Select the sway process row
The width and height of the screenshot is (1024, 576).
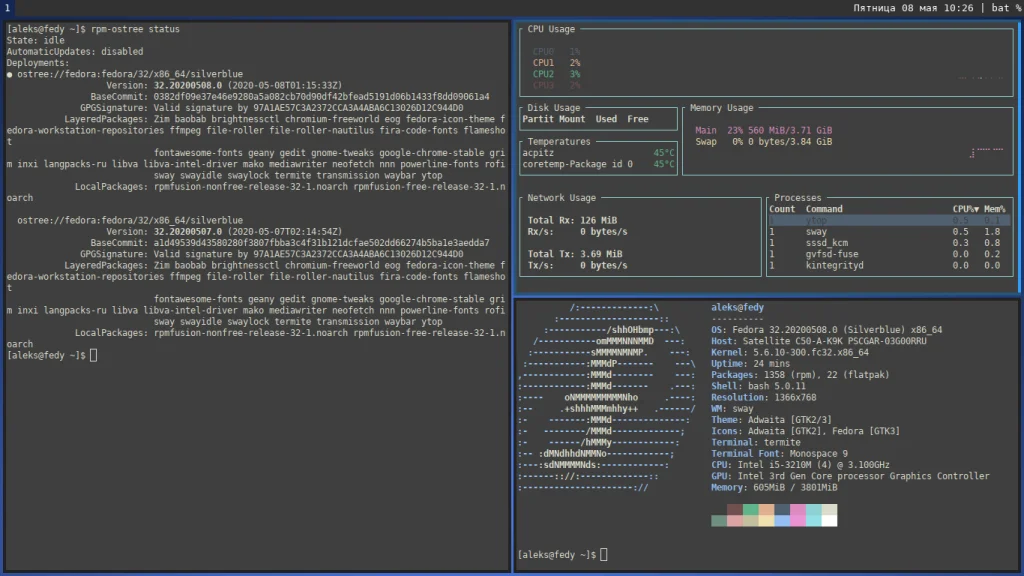point(889,232)
